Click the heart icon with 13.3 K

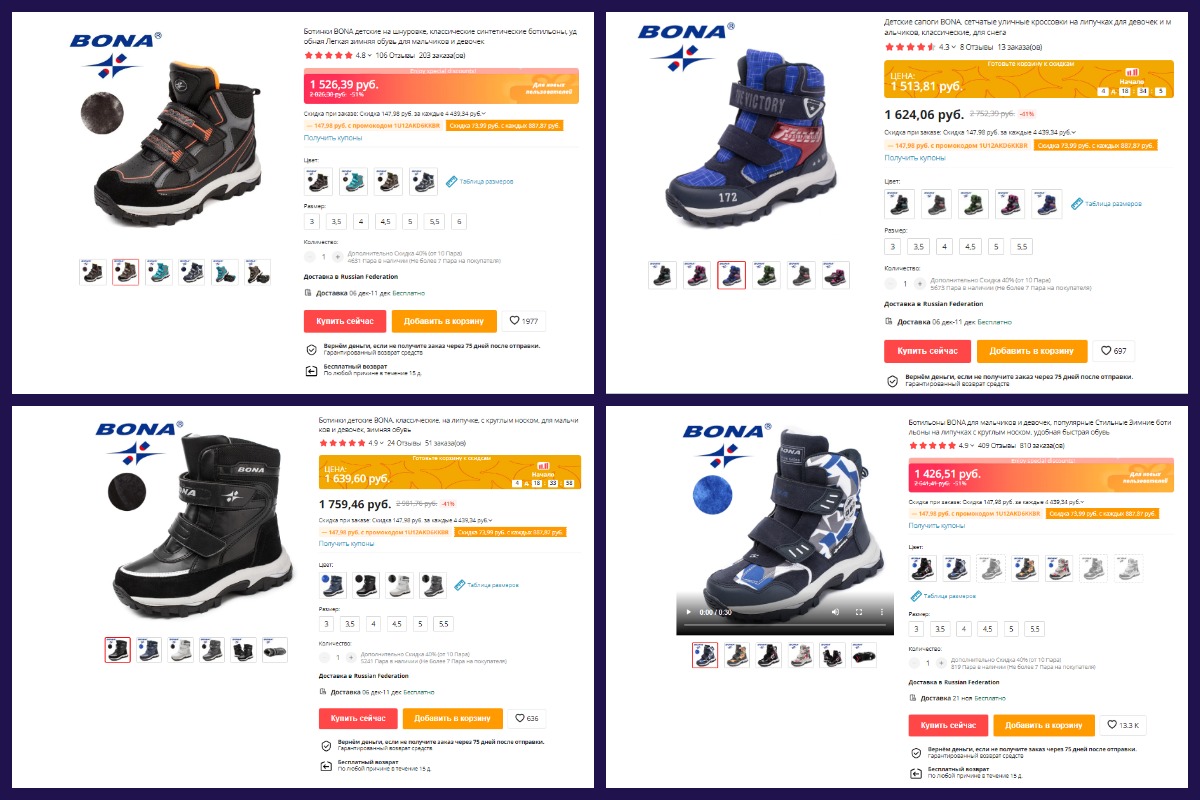pos(1123,725)
